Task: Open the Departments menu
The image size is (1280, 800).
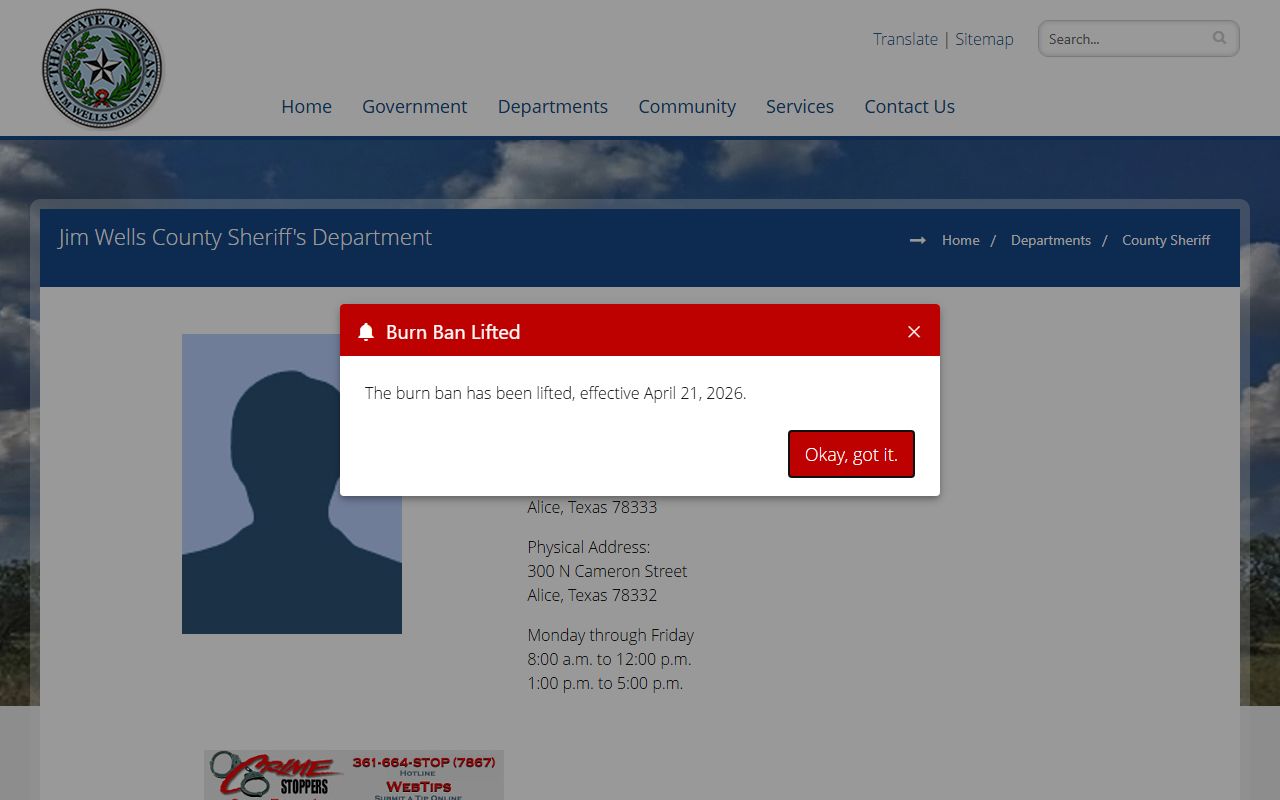Action: coord(553,106)
